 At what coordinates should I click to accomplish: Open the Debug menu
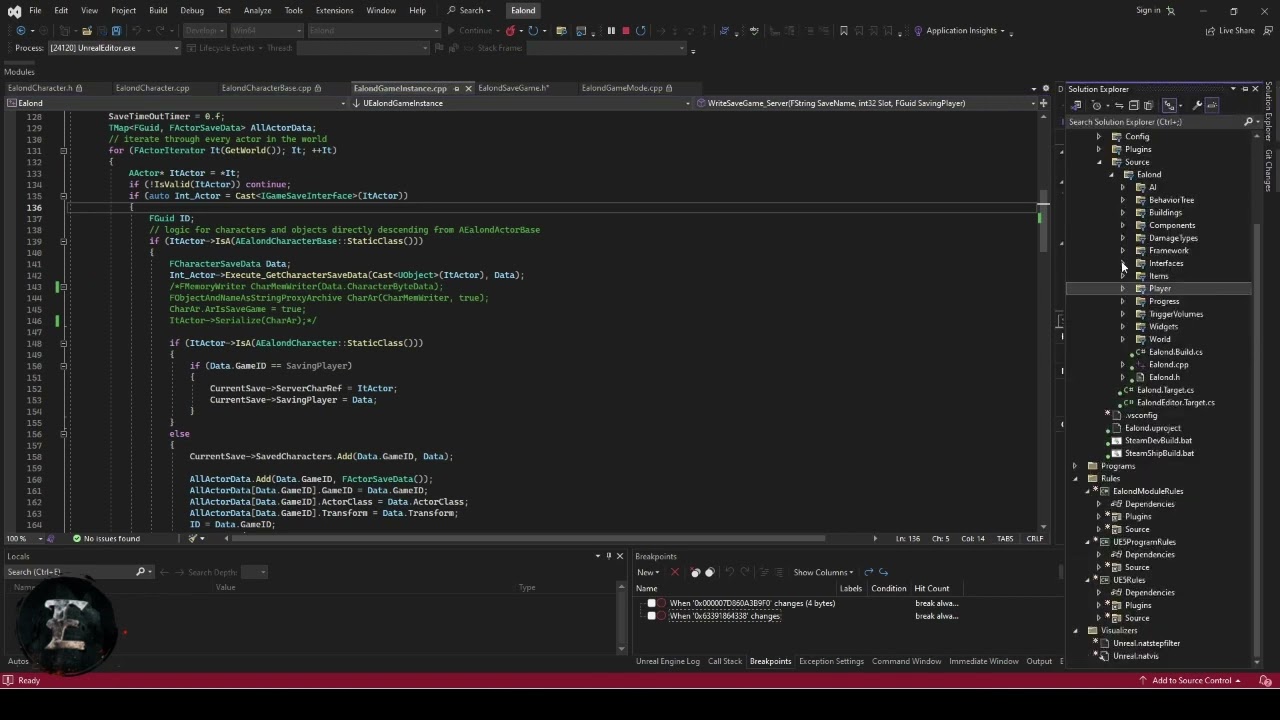tap(192, 10)
